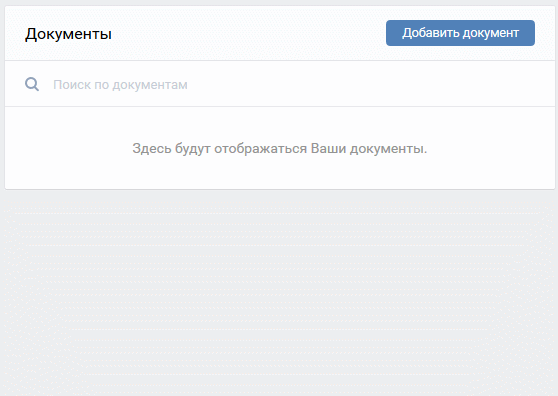Focus the Поиск по документам field
Screen dimensions: 558x396
280,84
